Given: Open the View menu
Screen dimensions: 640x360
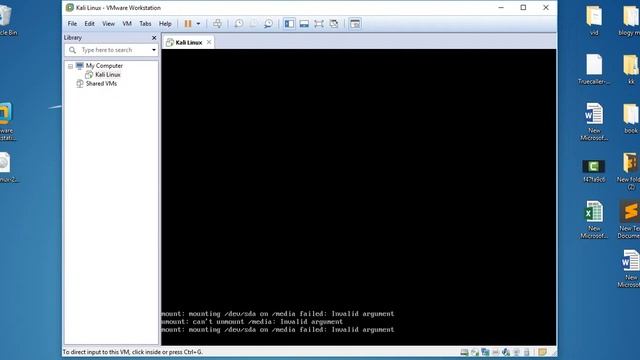Looking at the screenshot, I should [x=108, y=24].
